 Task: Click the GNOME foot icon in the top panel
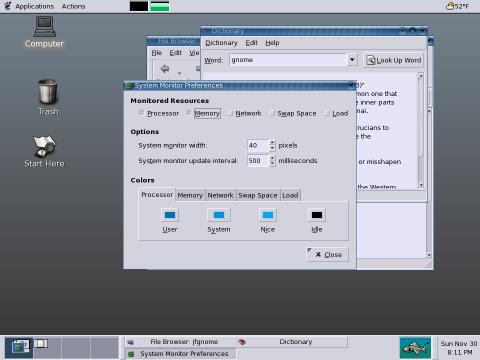click(7, 6)
